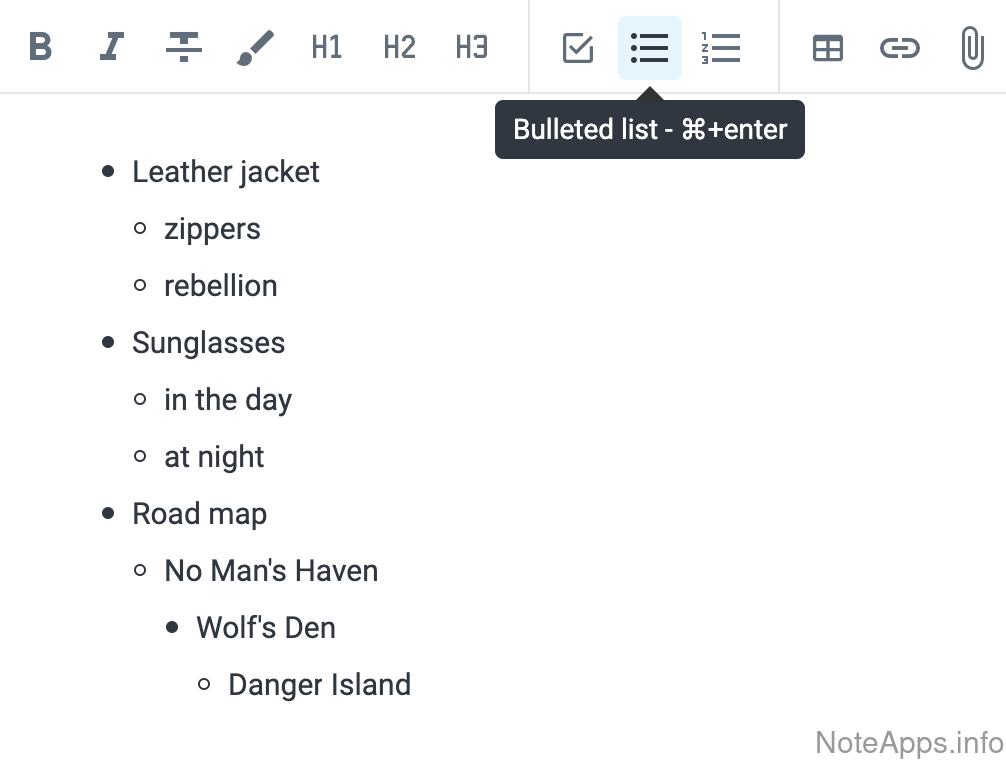
Task: Place cursor in 'Sunglasses' bullet item
Action: coord(208,343)
